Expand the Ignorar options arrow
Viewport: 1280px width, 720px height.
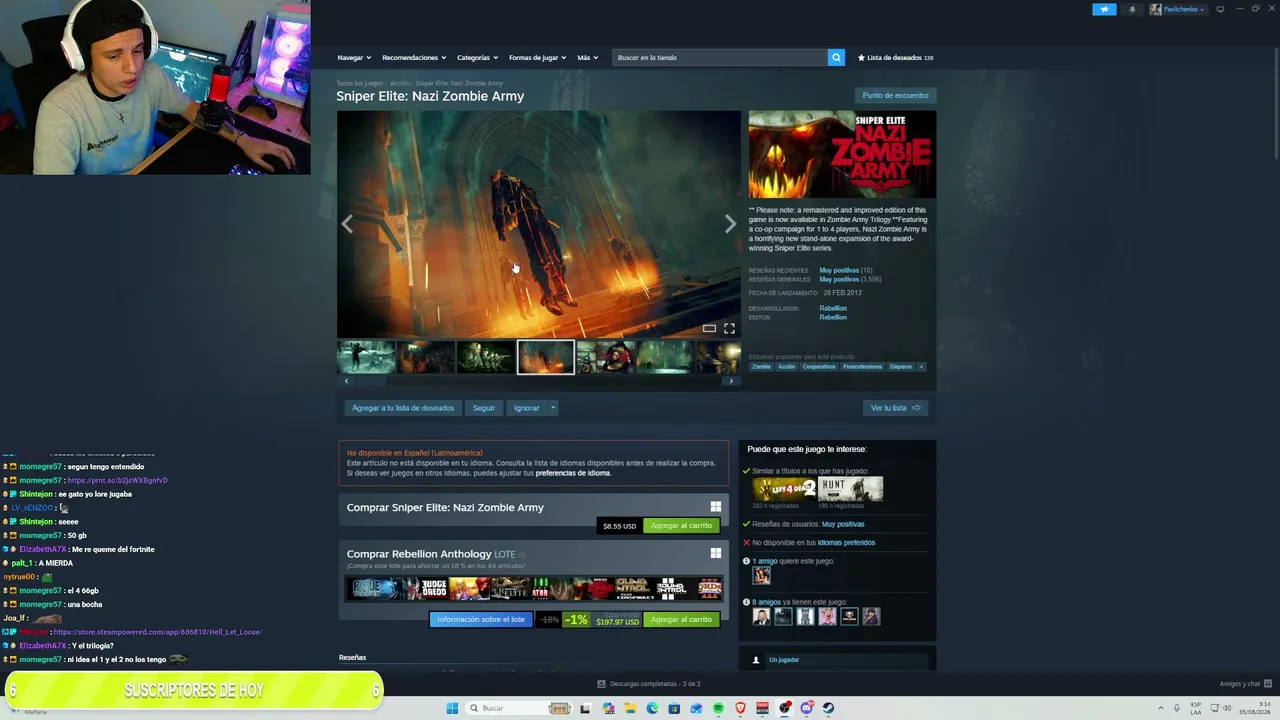[x=553, y=408]
